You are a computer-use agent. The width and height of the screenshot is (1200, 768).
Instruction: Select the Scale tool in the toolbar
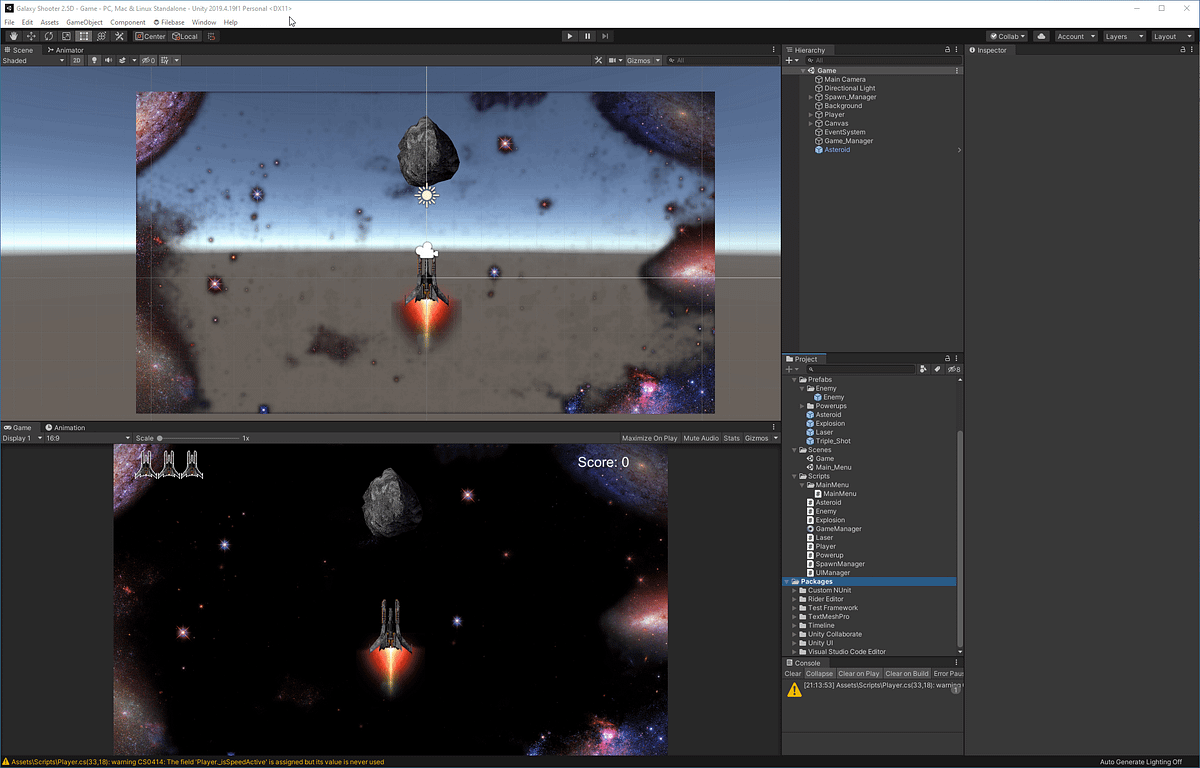tap(66, 36)
